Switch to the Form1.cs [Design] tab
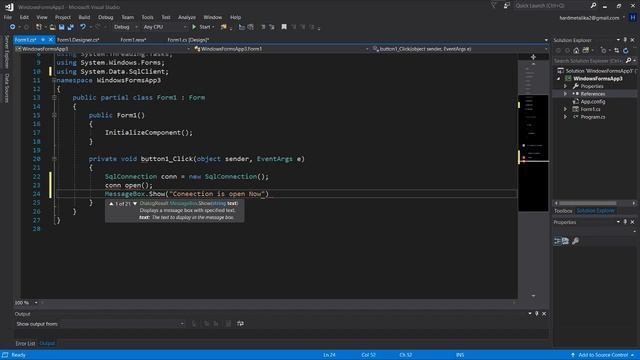640x360 pixels. click(188, 40)
